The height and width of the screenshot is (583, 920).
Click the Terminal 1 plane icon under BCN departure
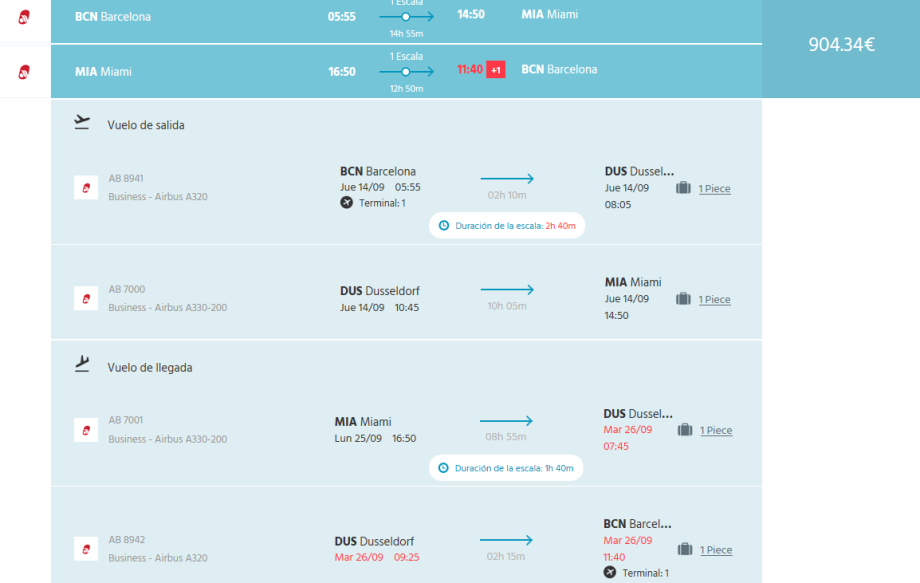point(347,203)
